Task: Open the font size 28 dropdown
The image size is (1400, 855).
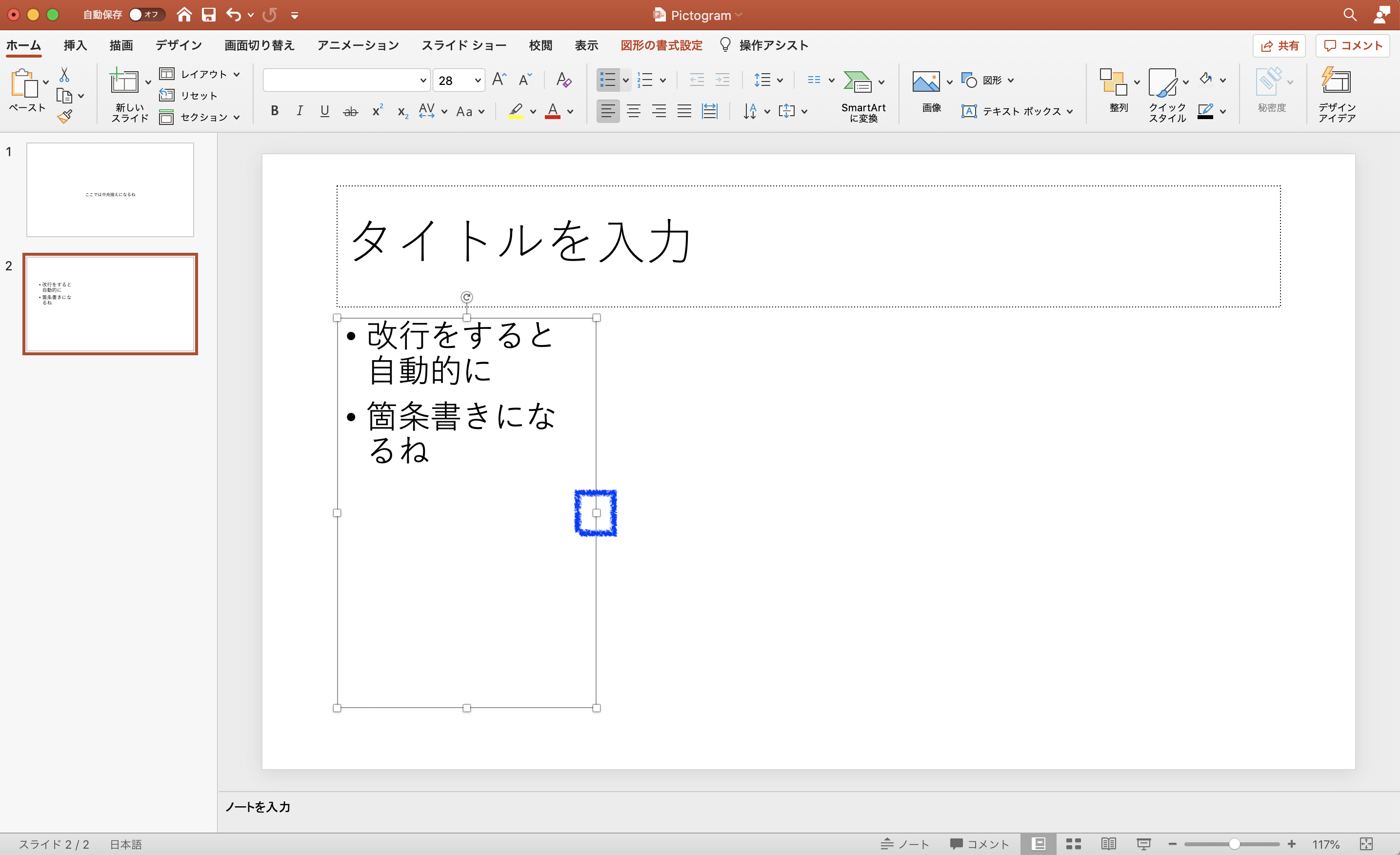Action: pos(478,81)
